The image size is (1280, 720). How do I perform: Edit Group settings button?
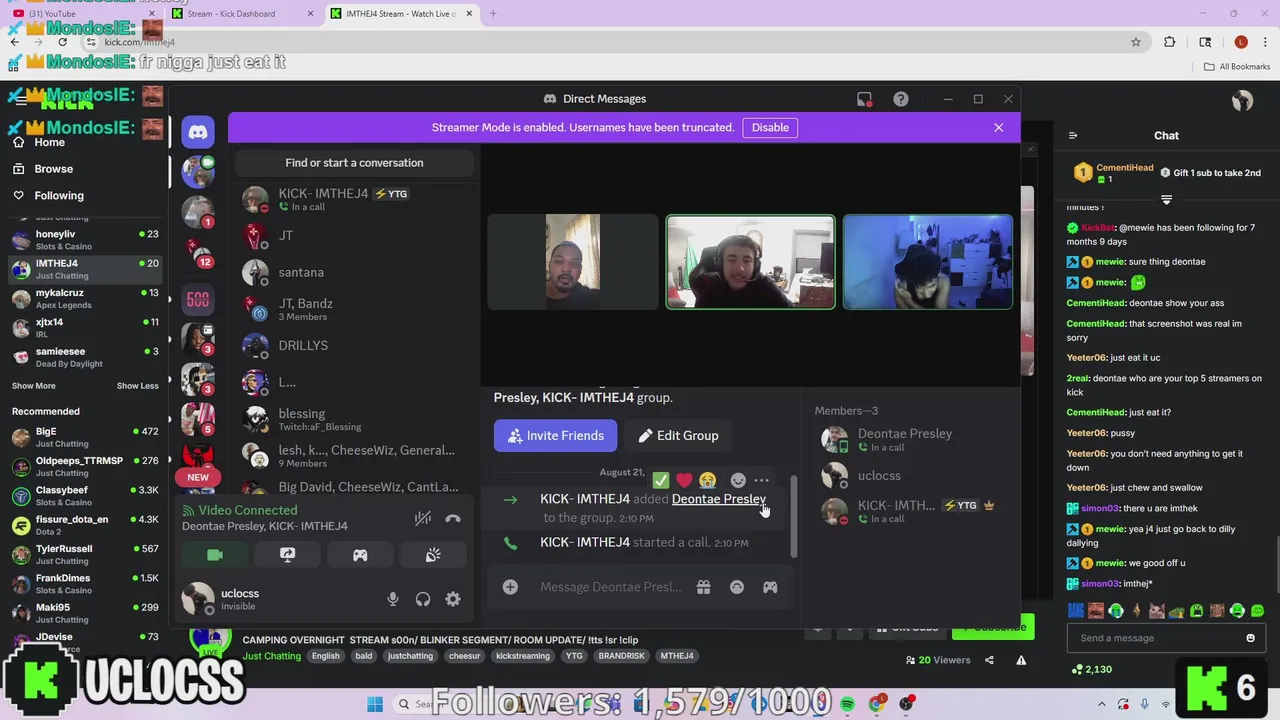[x=678, y=436]
